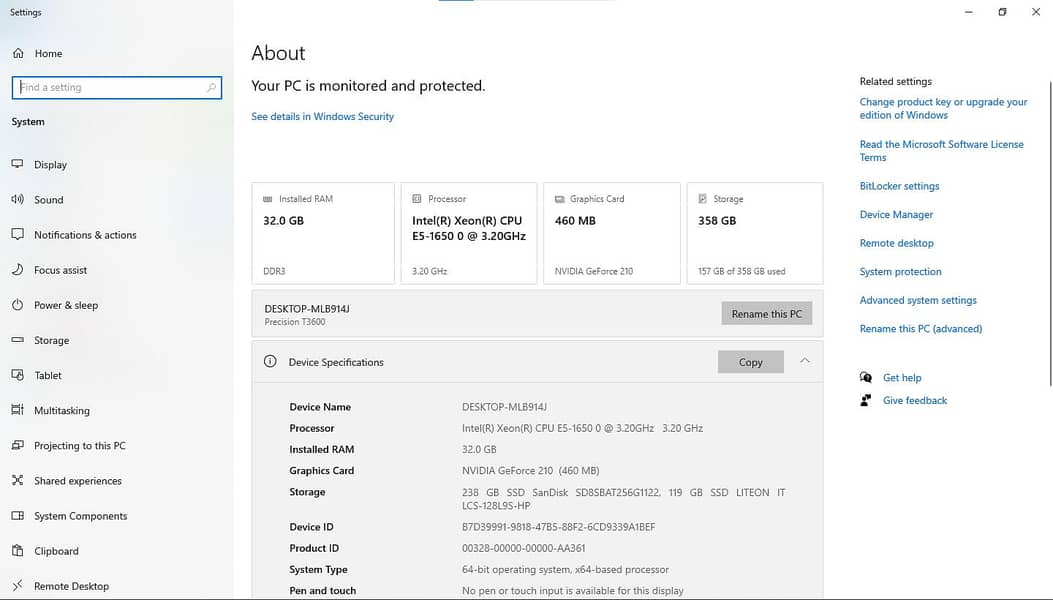The image size is (1053, 600).
Task: Click the Notifications & actions icon
Action: (17, 234)
